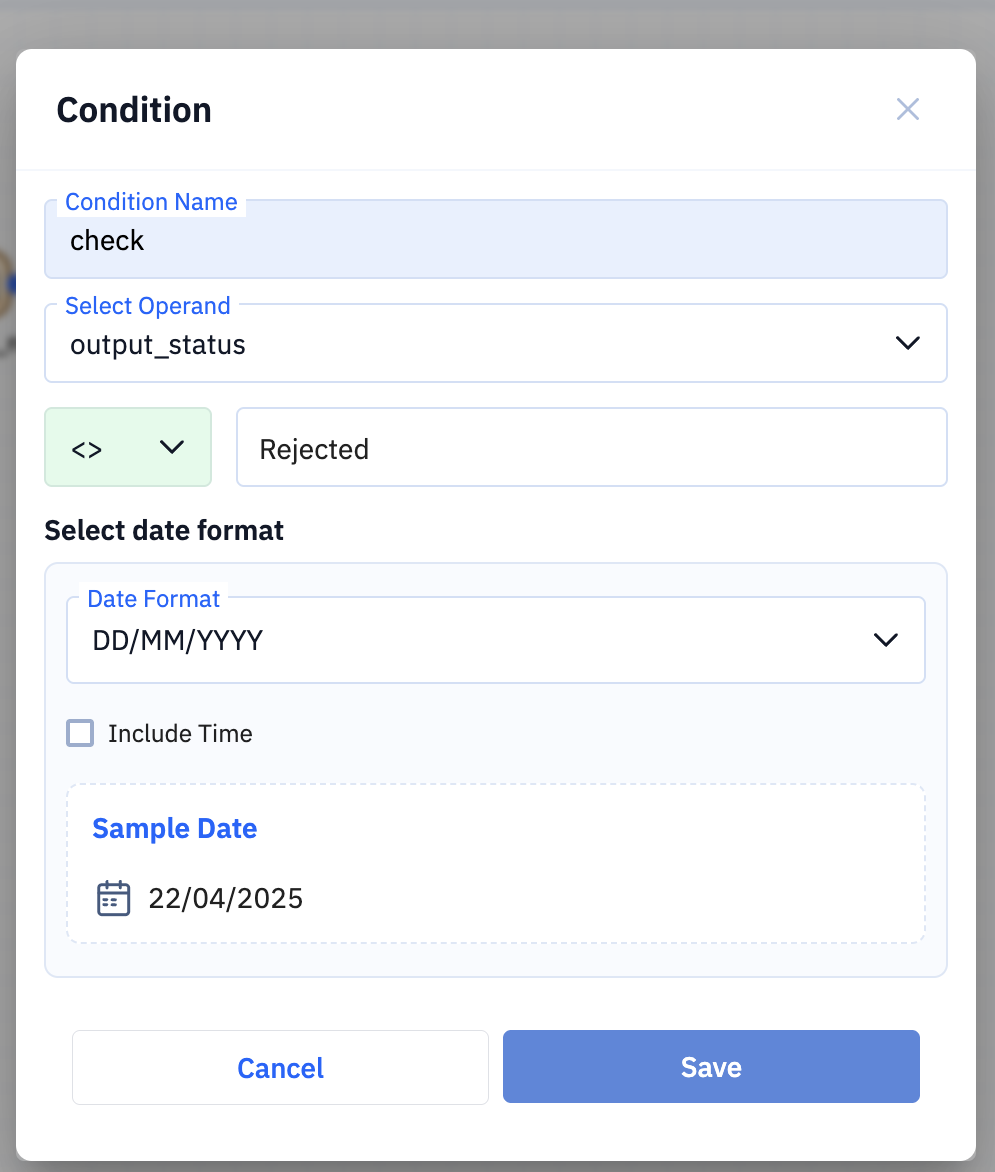The width and height of the screenshot is (995, 1172).
Task: Click the chevron arrow in the Select Operand field
Action: point(908,343)
